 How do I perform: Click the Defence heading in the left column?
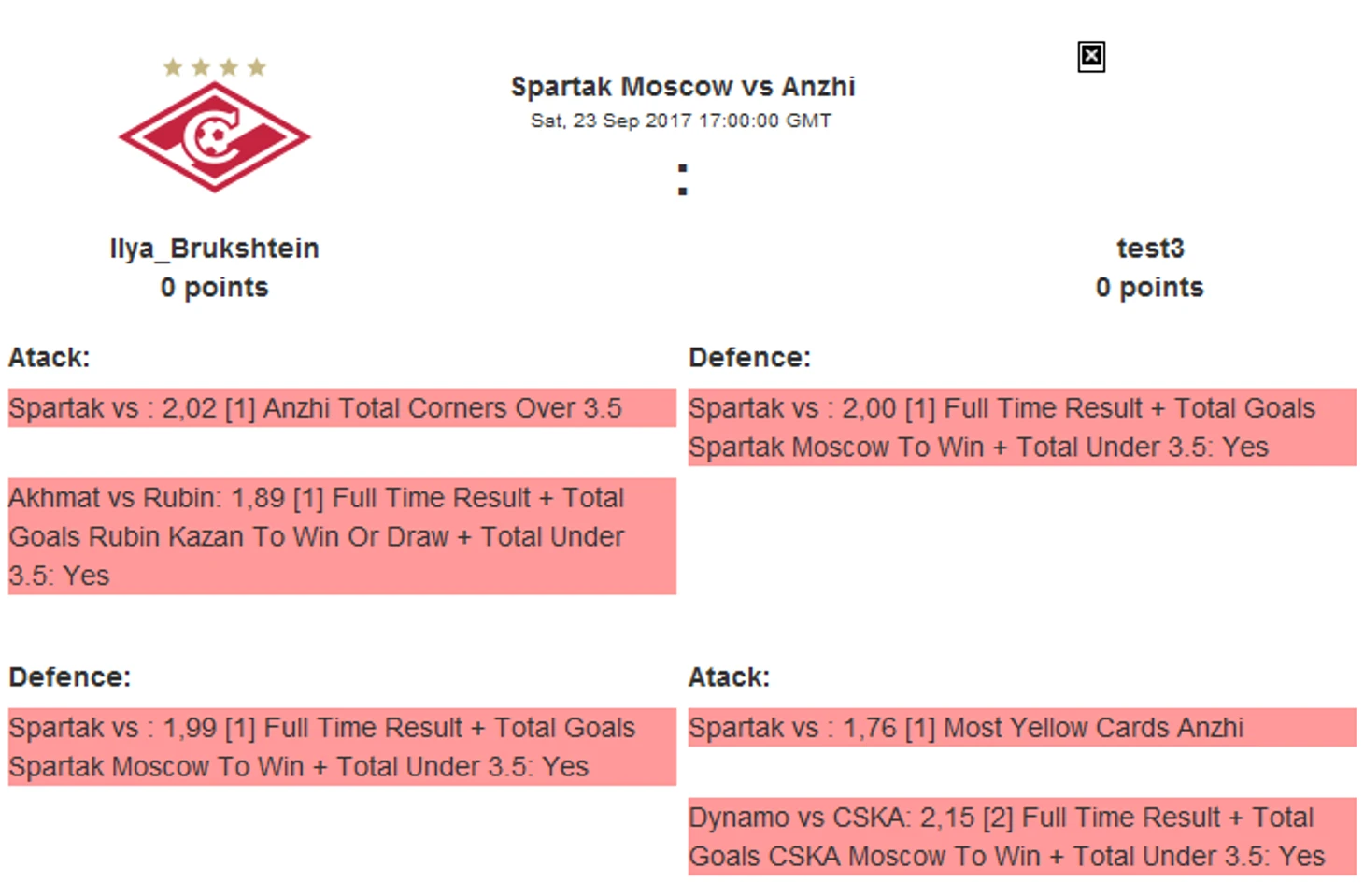(x=70, y=677)
